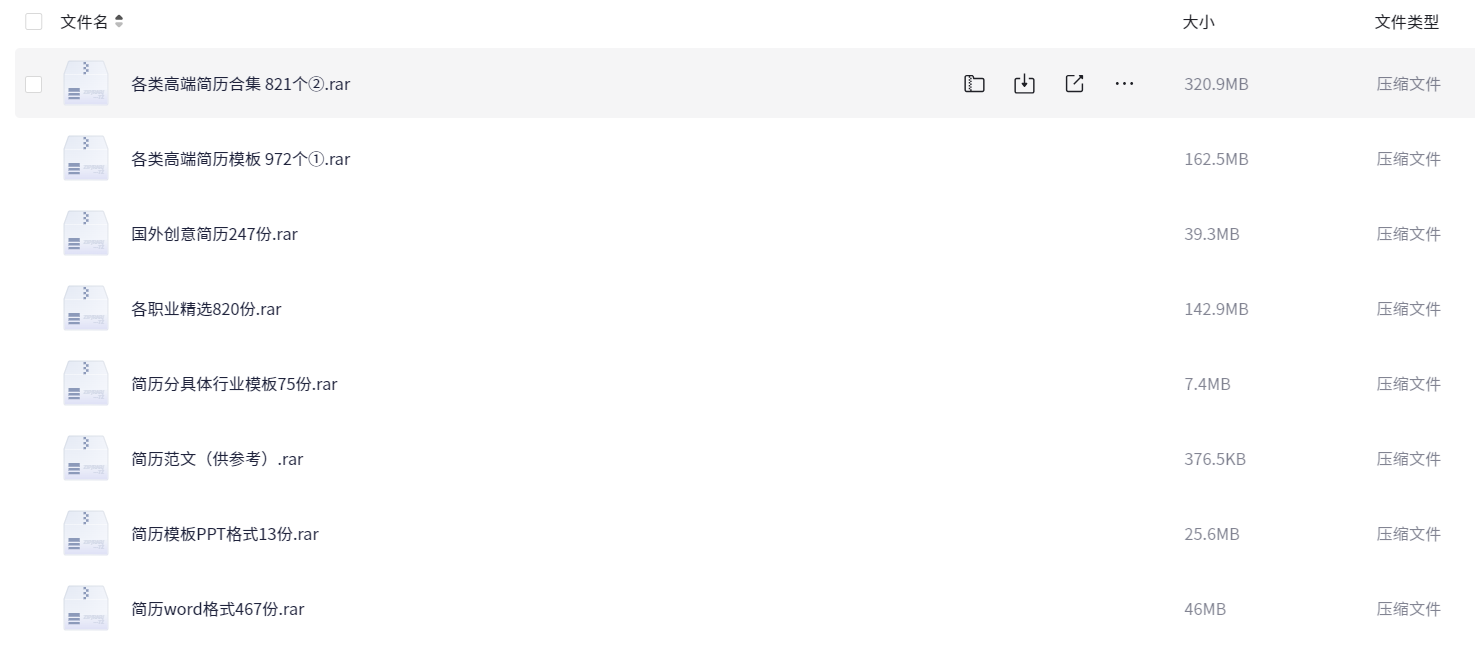1475x654 pixels.
Task: Click the 大小 column header
Action: pyautogui.click(x=1198, y=22)
